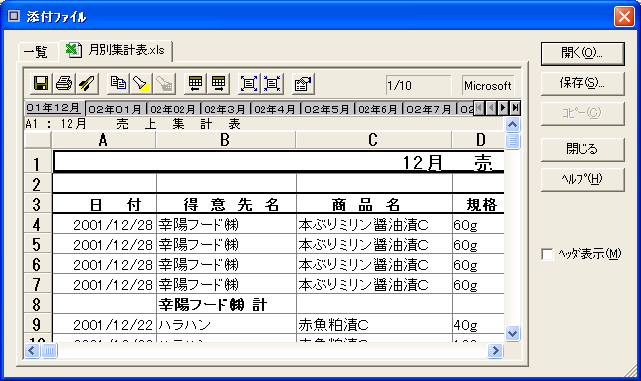641x381 pixels.
Task: Click the horizontal scrollbar left arrow
Action: (32, 350)
